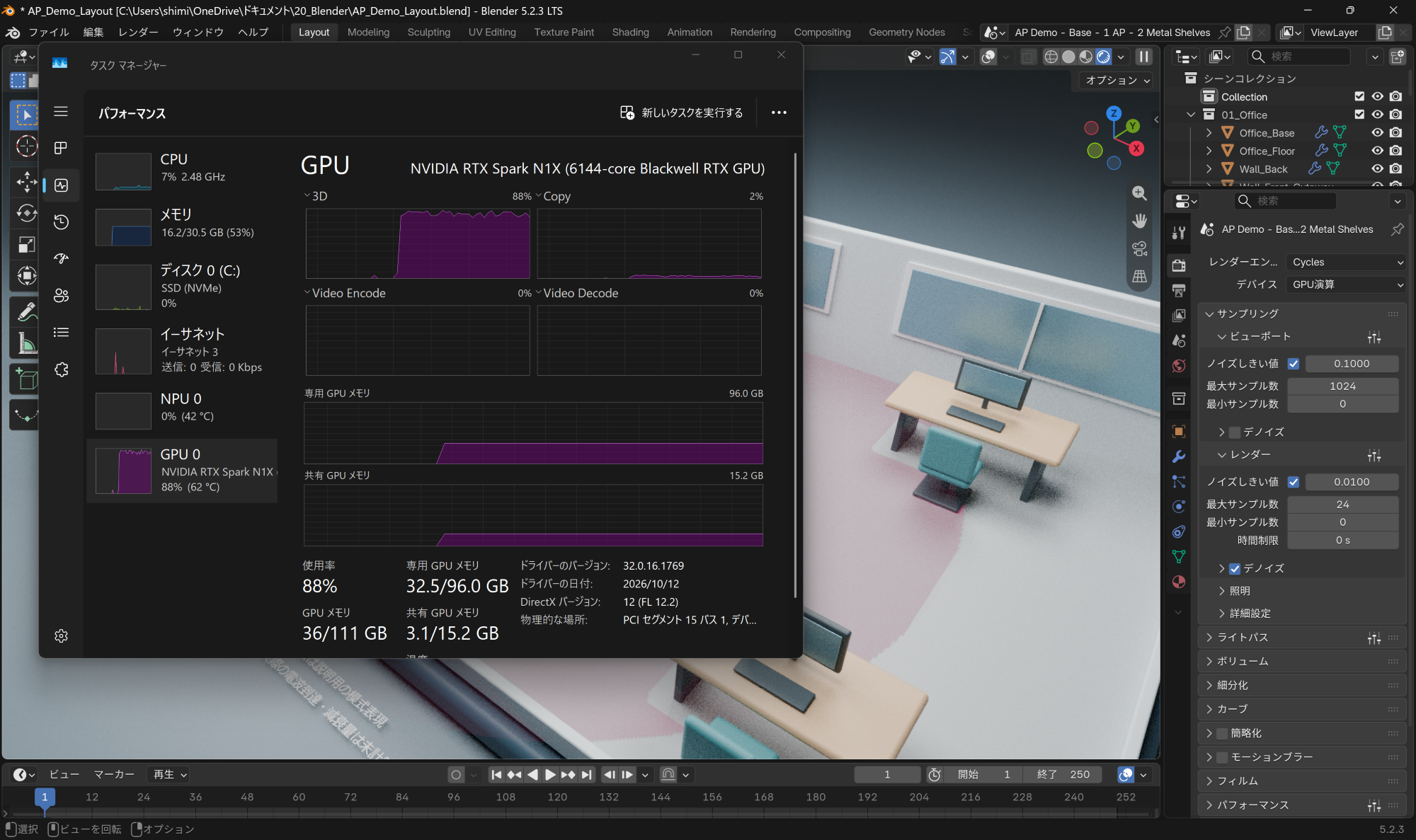
Task: Open Details list icon in Task Manager sidebar
Action: 61,333
